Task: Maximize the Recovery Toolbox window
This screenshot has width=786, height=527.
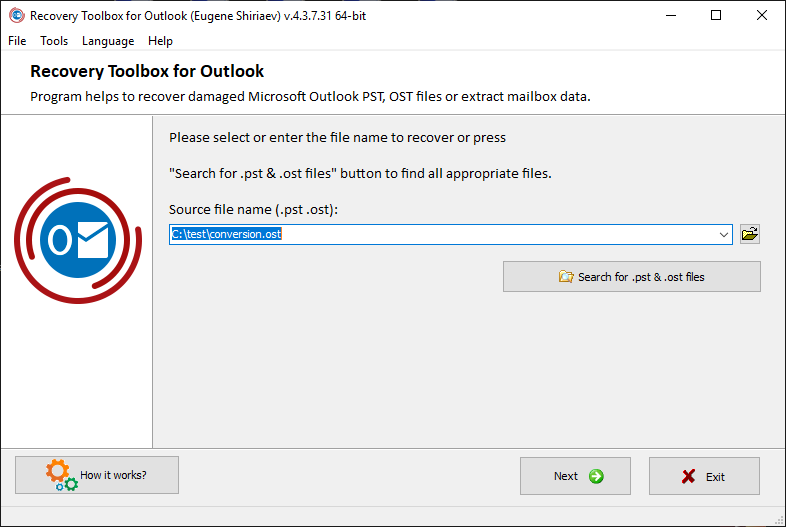Action: pos(716,16)
